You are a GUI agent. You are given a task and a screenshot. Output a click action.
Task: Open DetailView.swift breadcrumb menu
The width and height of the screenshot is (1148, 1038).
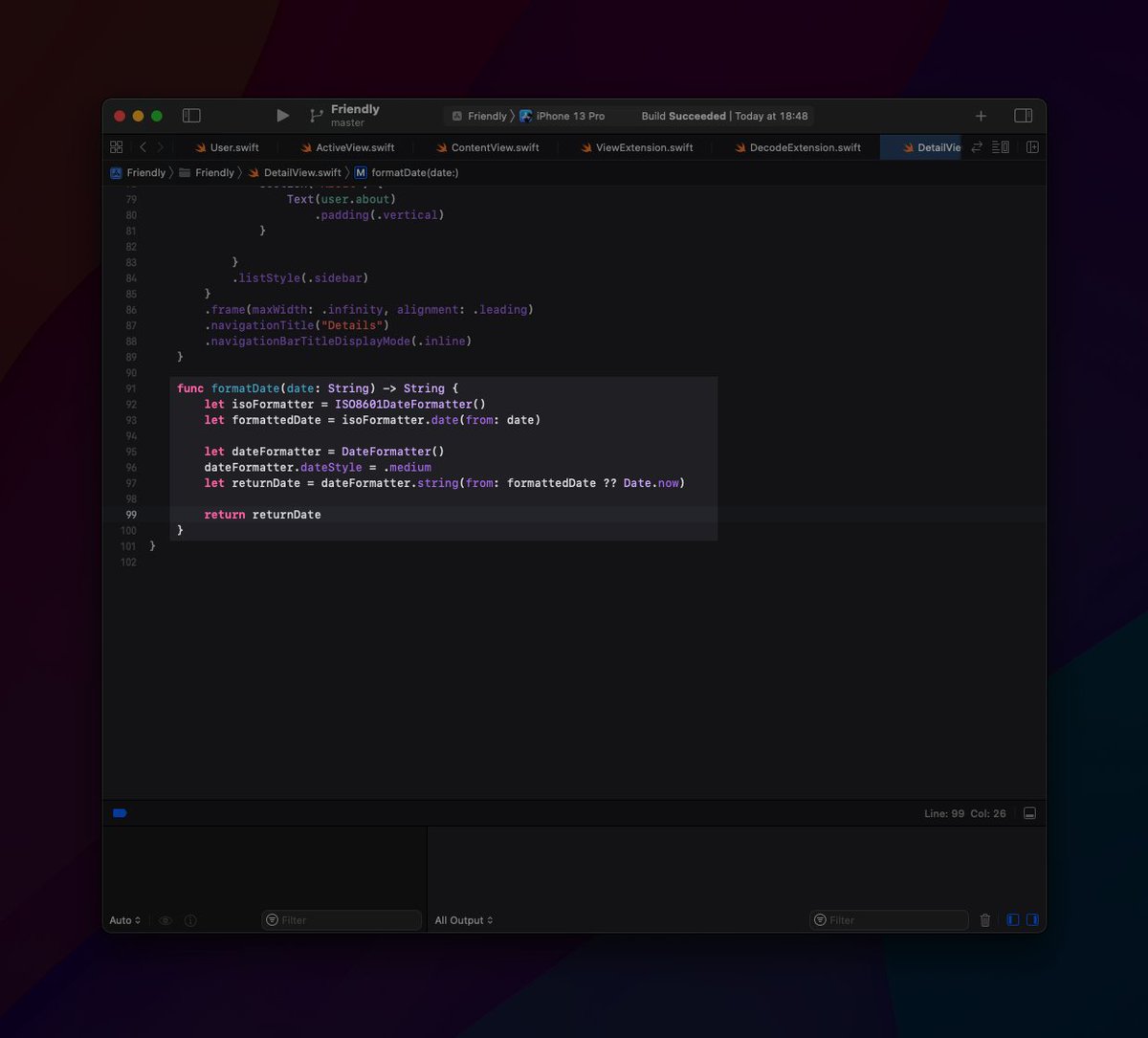click(295, 173)
